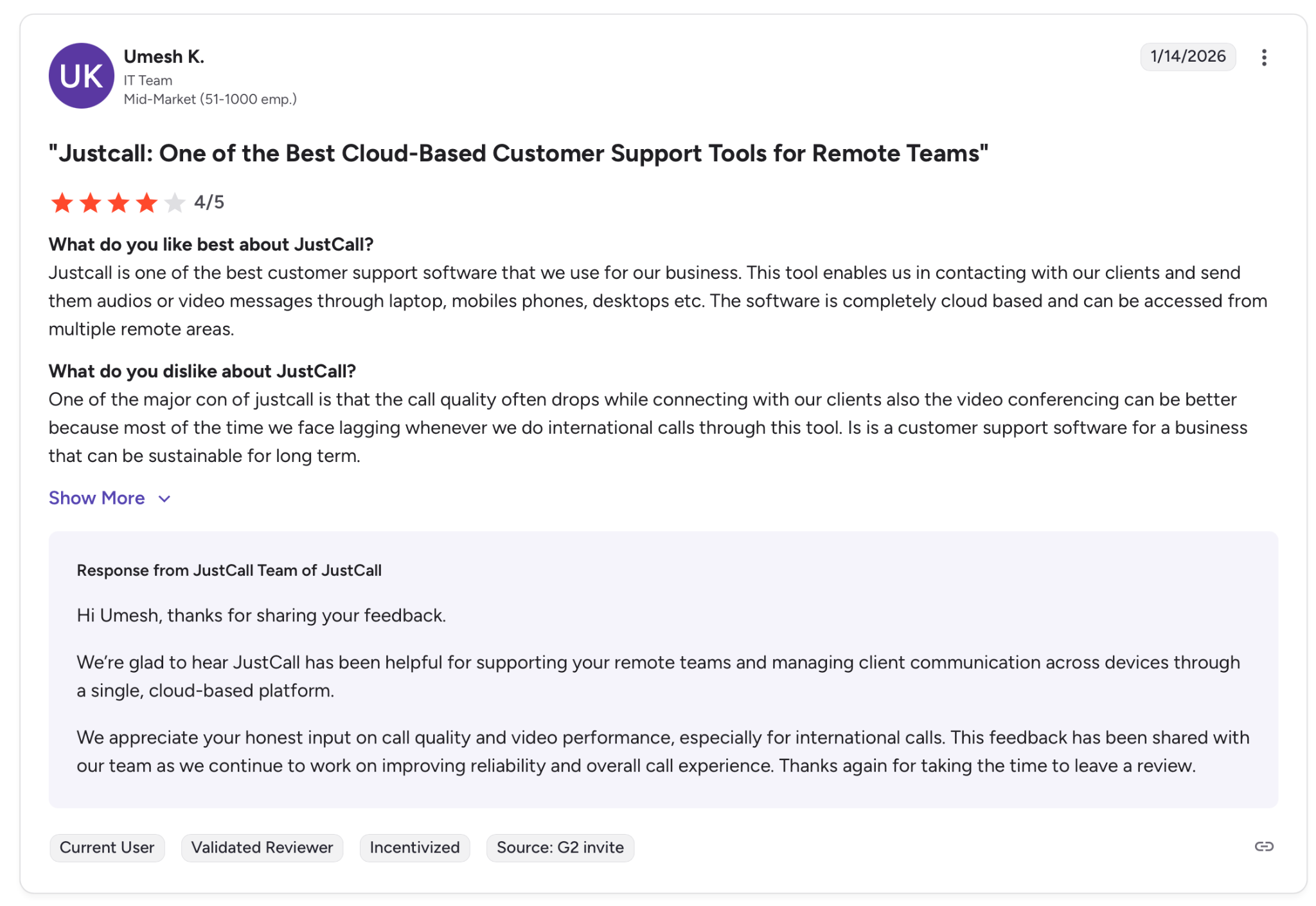Click the Mid-Market (51-1000 emp.) label
This screenshot has width=1316, height=906.
coord(210,99)
